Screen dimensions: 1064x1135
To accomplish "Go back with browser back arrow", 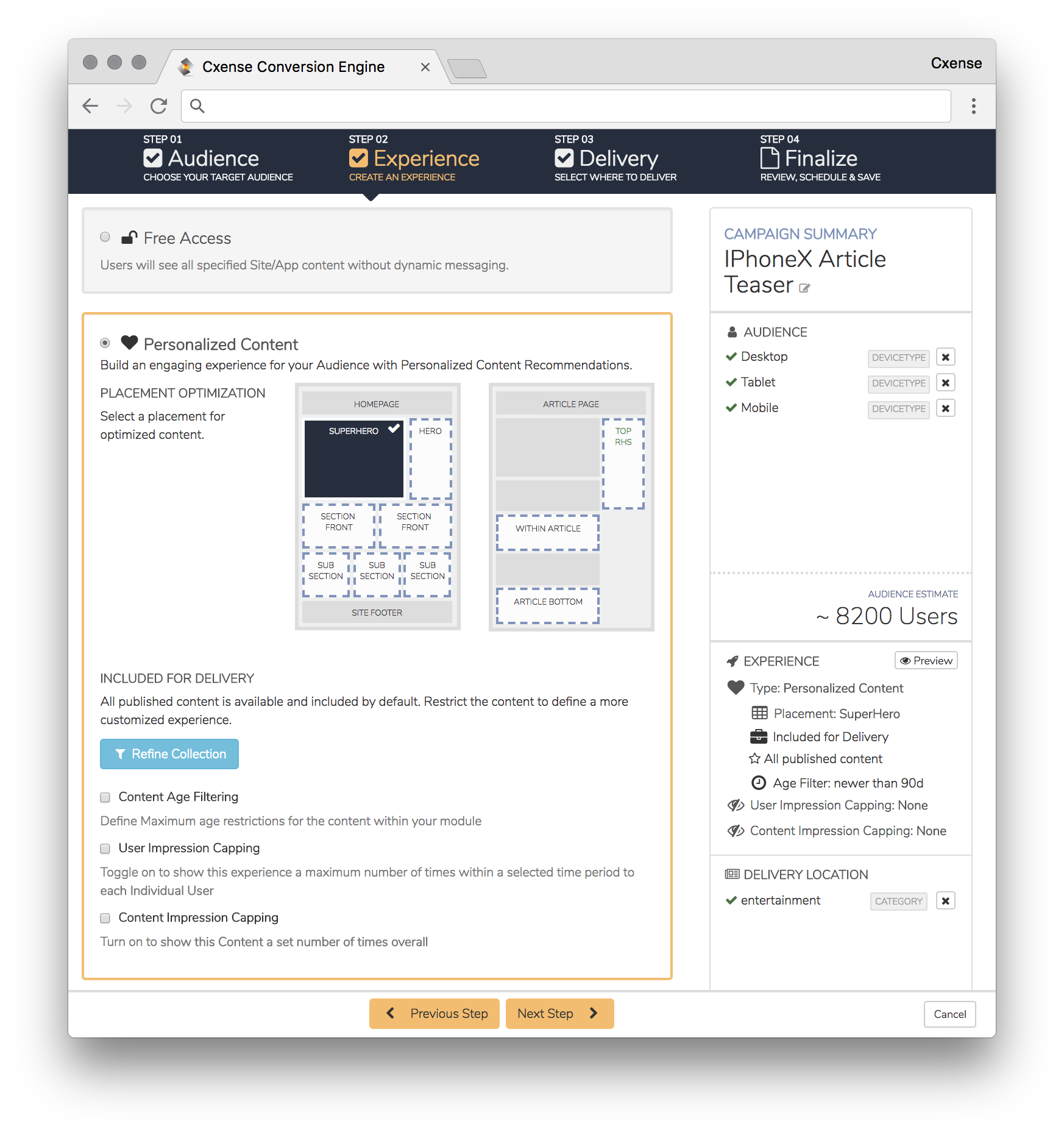I will [x=90, y=106].
